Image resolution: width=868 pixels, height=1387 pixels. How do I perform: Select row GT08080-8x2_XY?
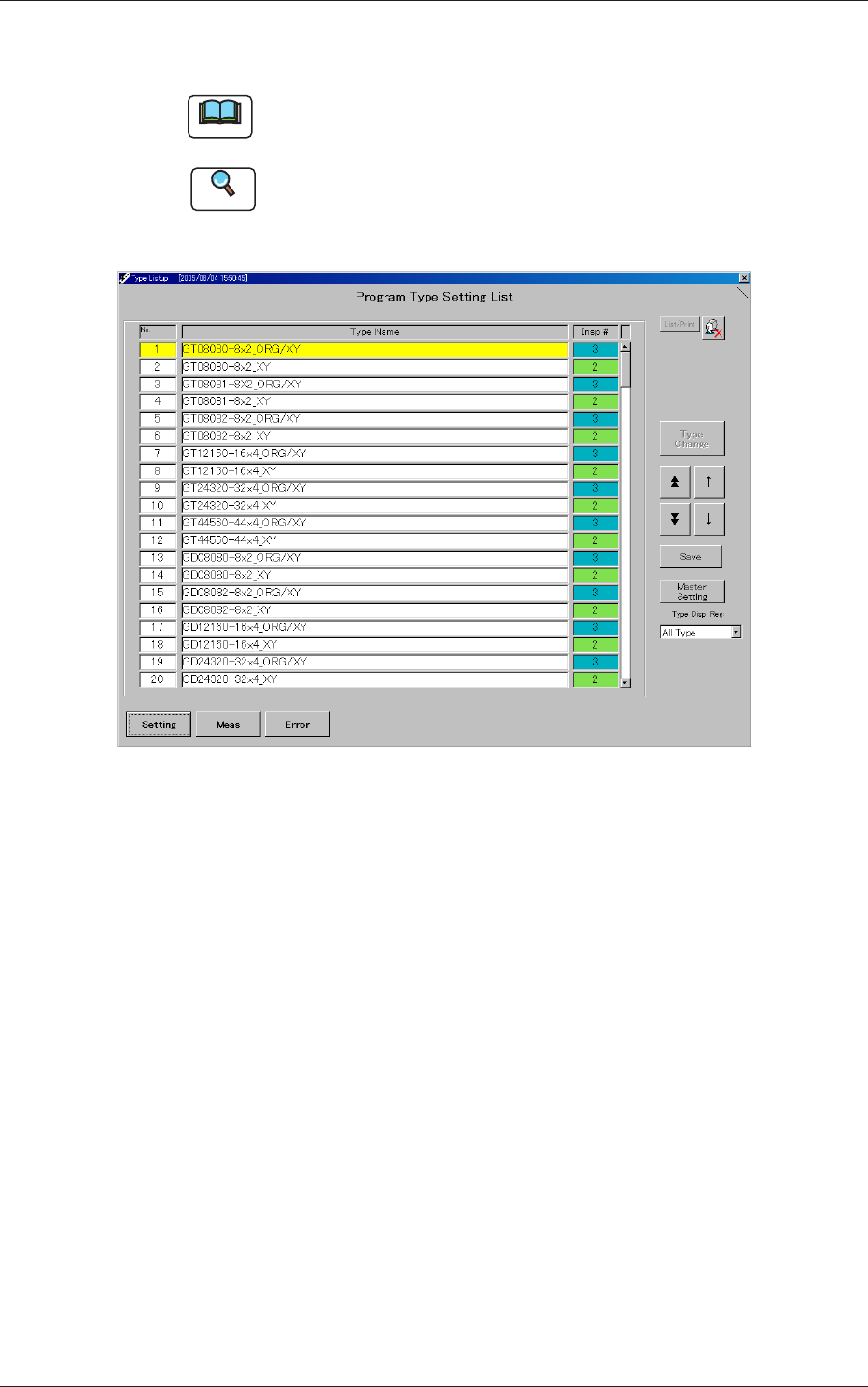[x=375, y=367]
